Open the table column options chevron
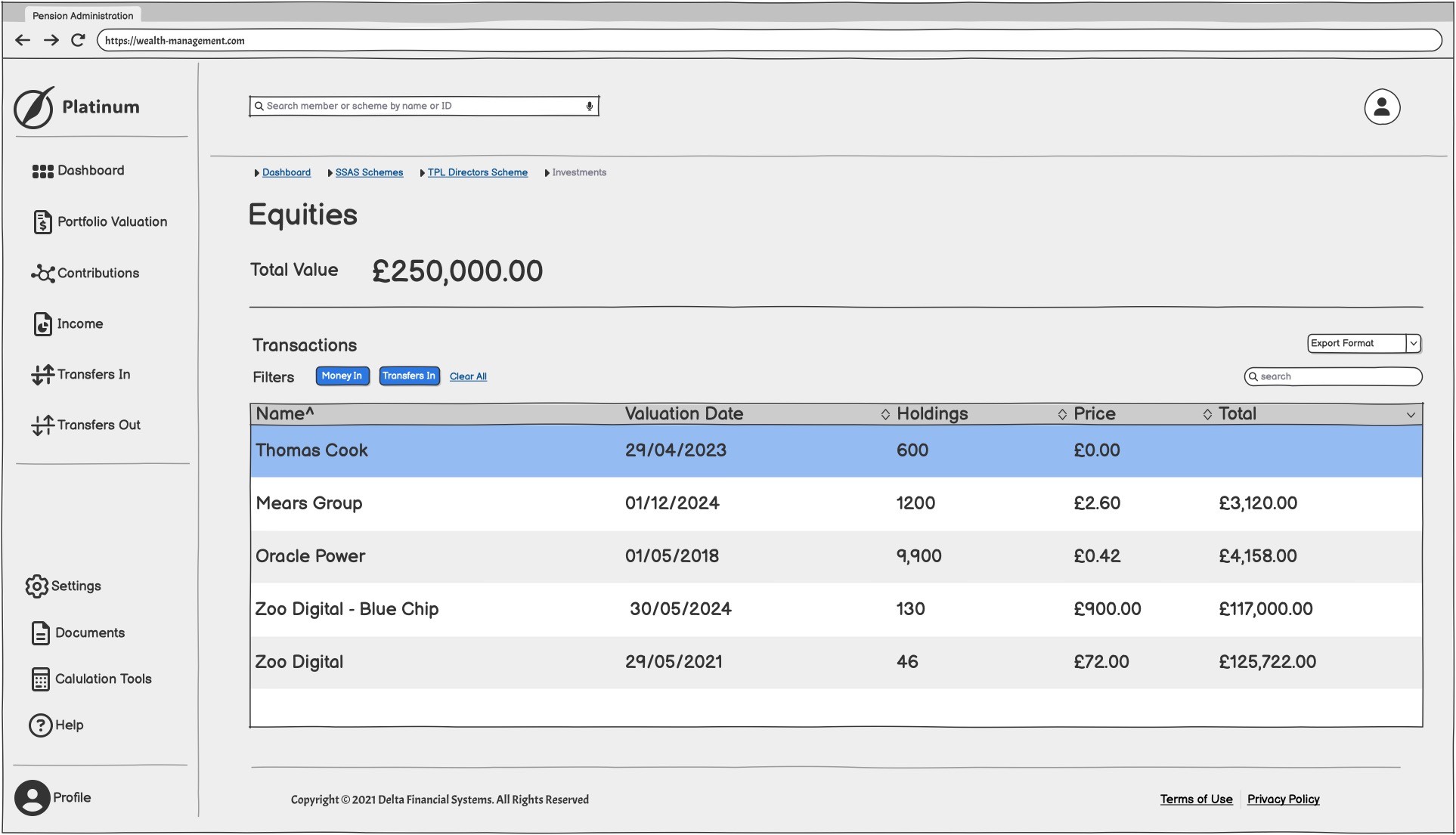Image resolution: width=1456 pixels, height=835 pixels. coord(1410,415)
